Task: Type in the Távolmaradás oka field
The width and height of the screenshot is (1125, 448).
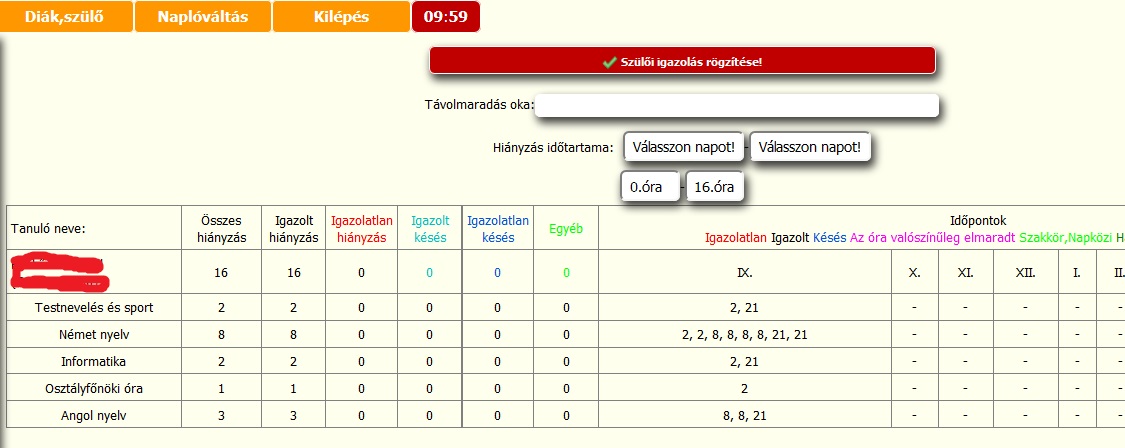Action: coord(738,105)
